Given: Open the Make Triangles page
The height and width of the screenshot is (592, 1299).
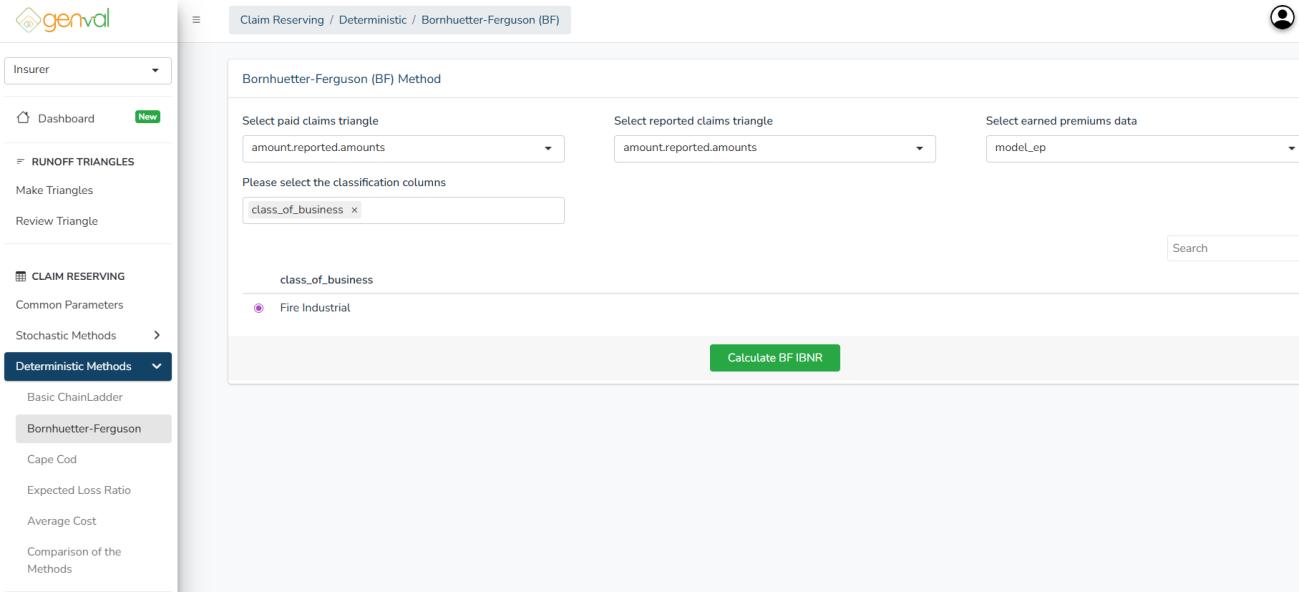Looking at the screenshot, I should pyautogui.click(x=55, y=190).
